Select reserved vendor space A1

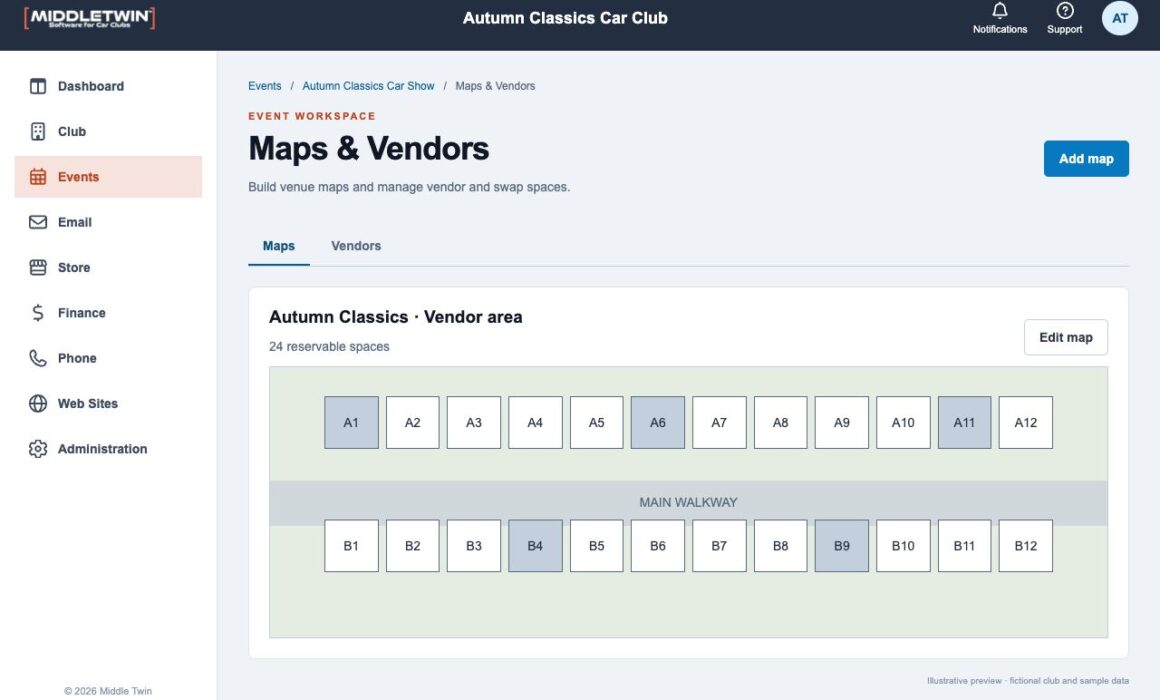point(351,423)
